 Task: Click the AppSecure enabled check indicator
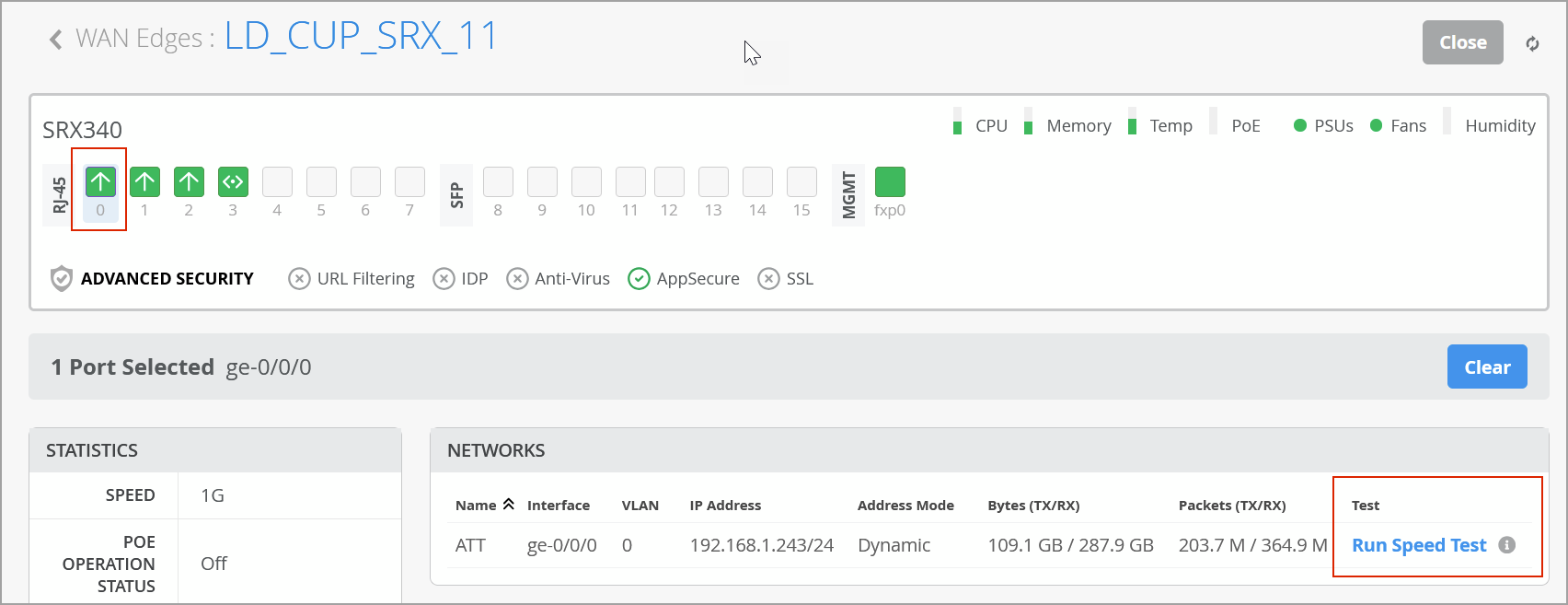pos(639,278)
